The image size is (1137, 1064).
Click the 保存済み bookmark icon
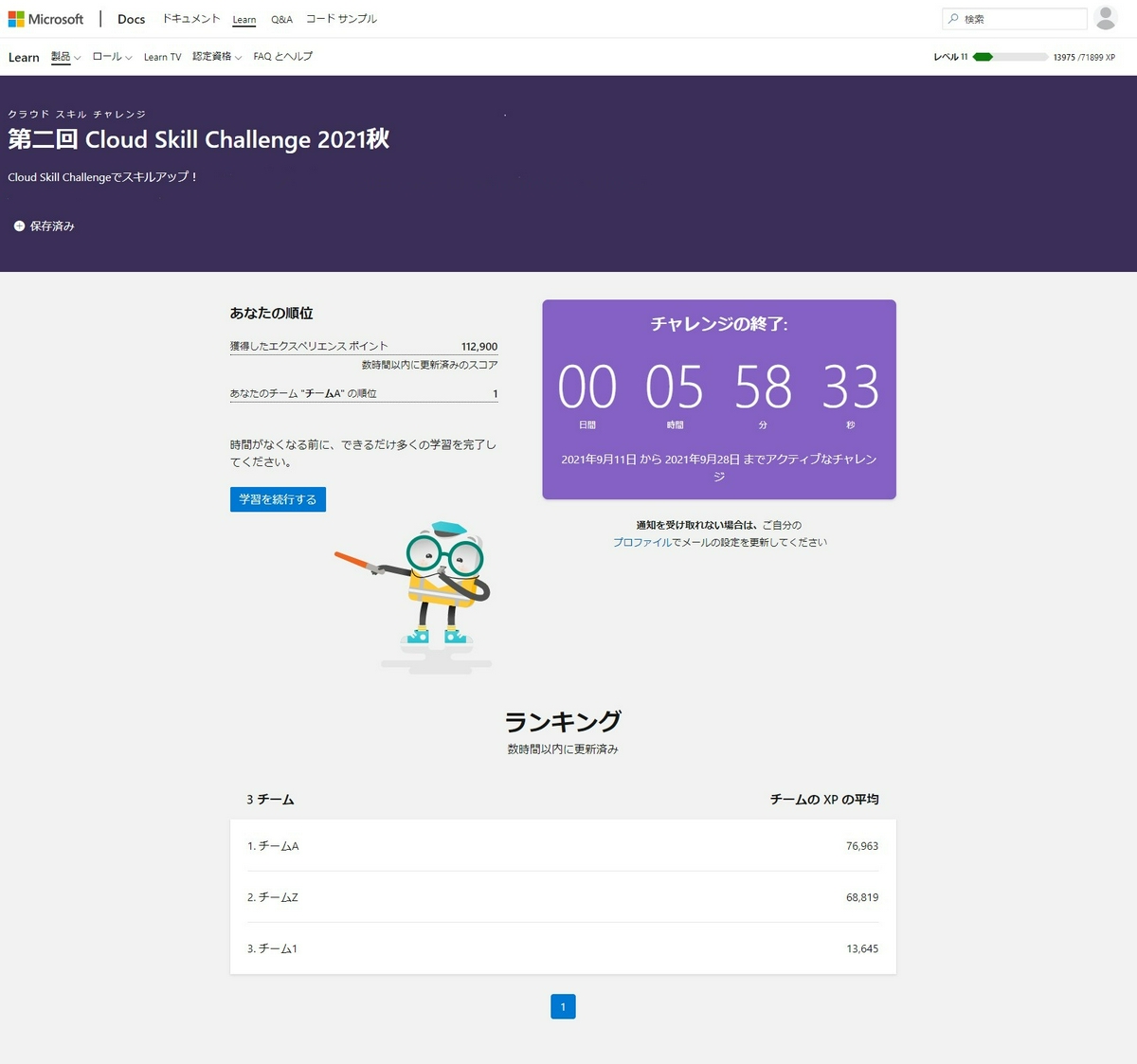[19, 226]
